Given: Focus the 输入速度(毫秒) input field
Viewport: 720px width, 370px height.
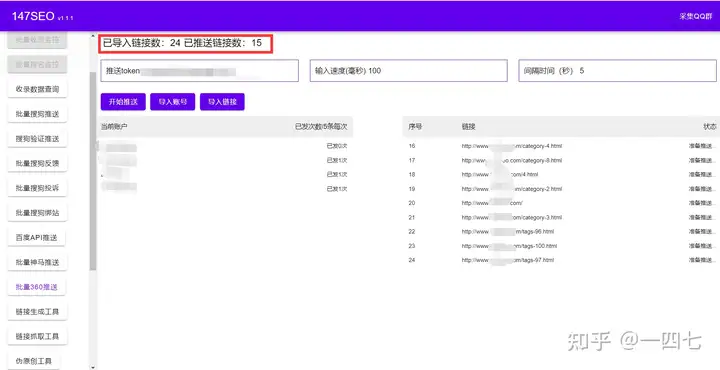Looking at the screenshot, I should click(409, 71).
